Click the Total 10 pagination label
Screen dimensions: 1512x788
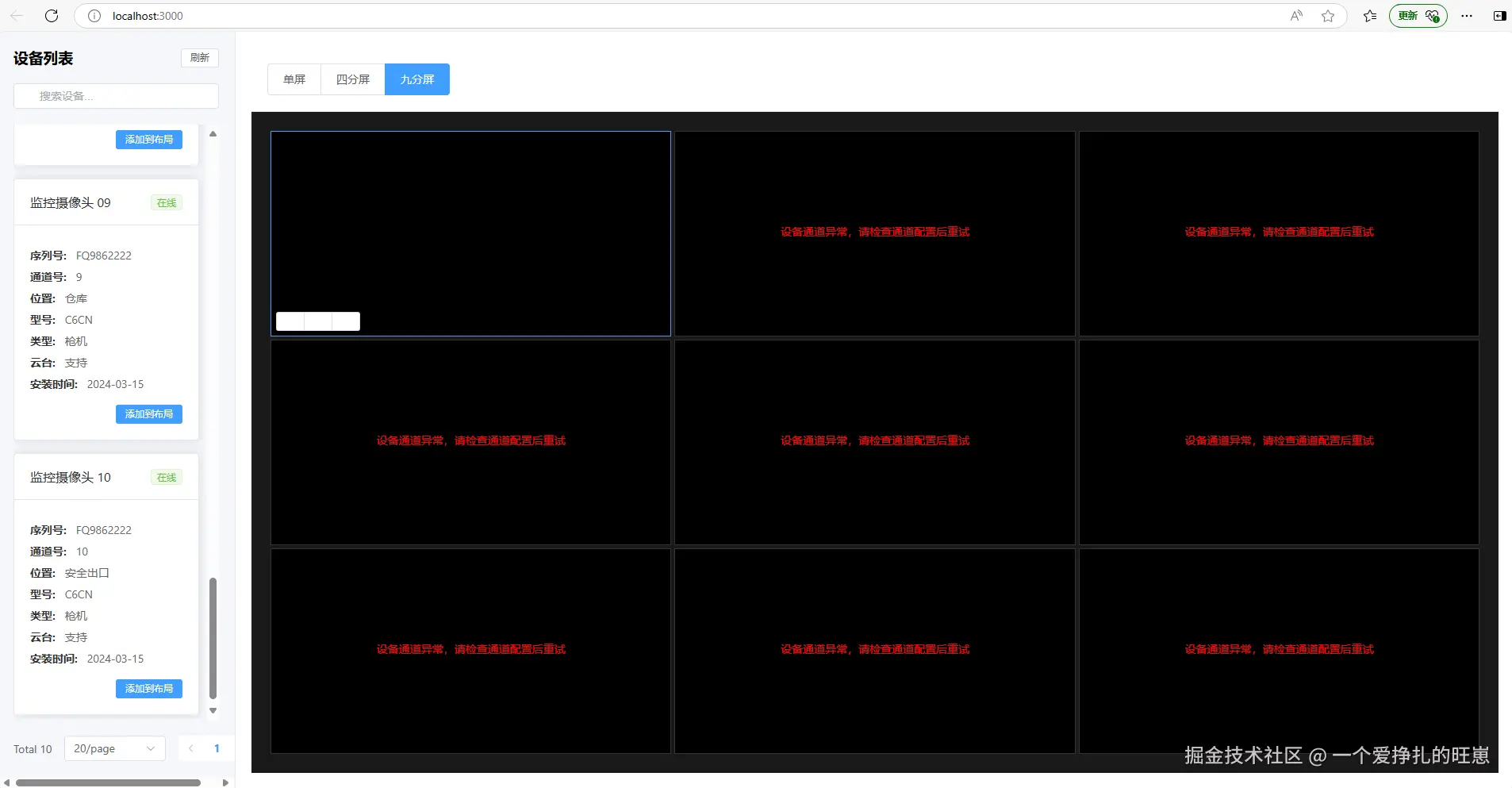(33, 749)
